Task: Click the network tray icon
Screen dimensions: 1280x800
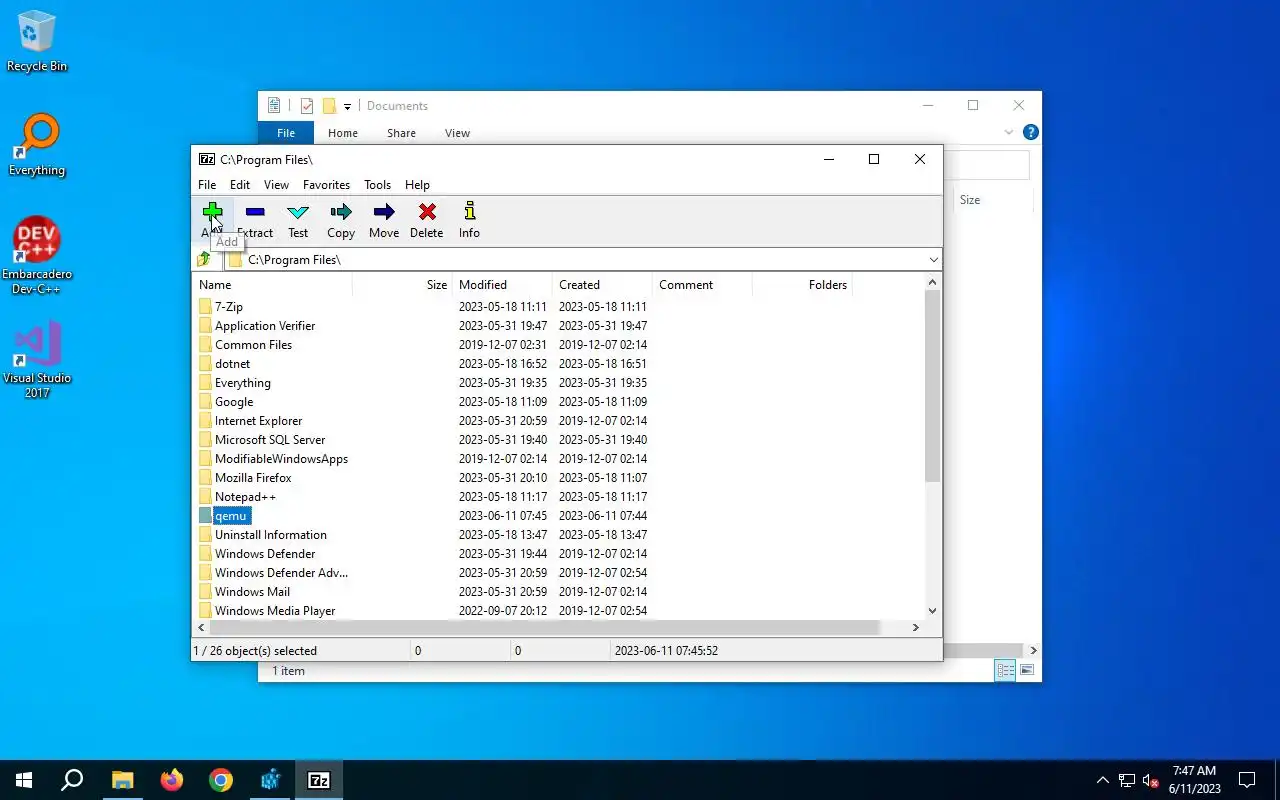Action: pos(1126,780)
